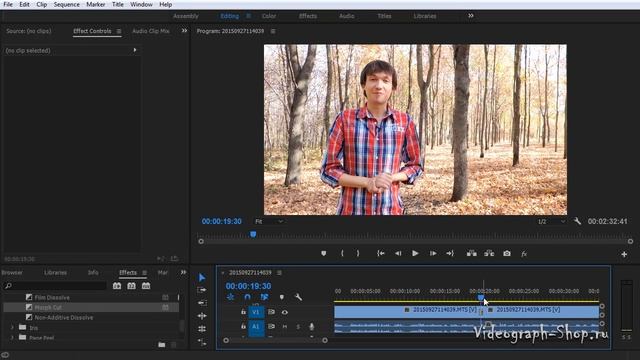Go to Out point

(x=450, y=253)
